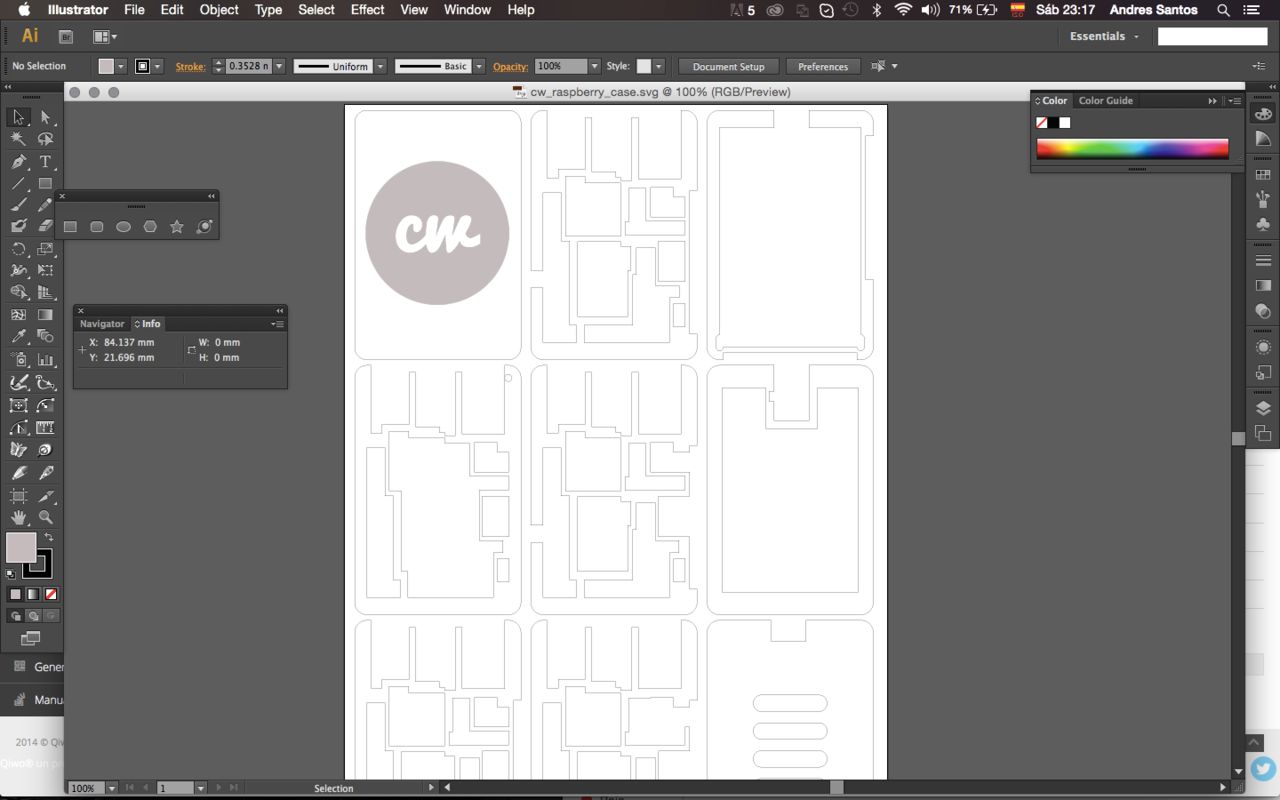This screenshot has height=800, width=1280.
Task: Switch to the Color Guide tab
Action: [1106, 101]
